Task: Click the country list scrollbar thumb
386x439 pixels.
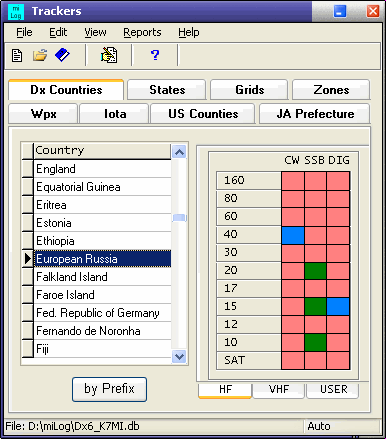Action: pyautogui.click(x=179, y=218)
